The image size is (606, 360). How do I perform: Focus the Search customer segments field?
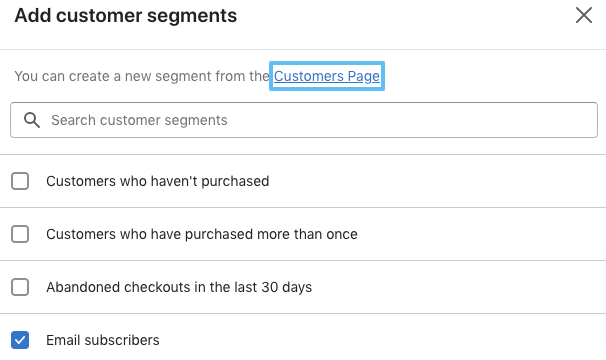304,120
